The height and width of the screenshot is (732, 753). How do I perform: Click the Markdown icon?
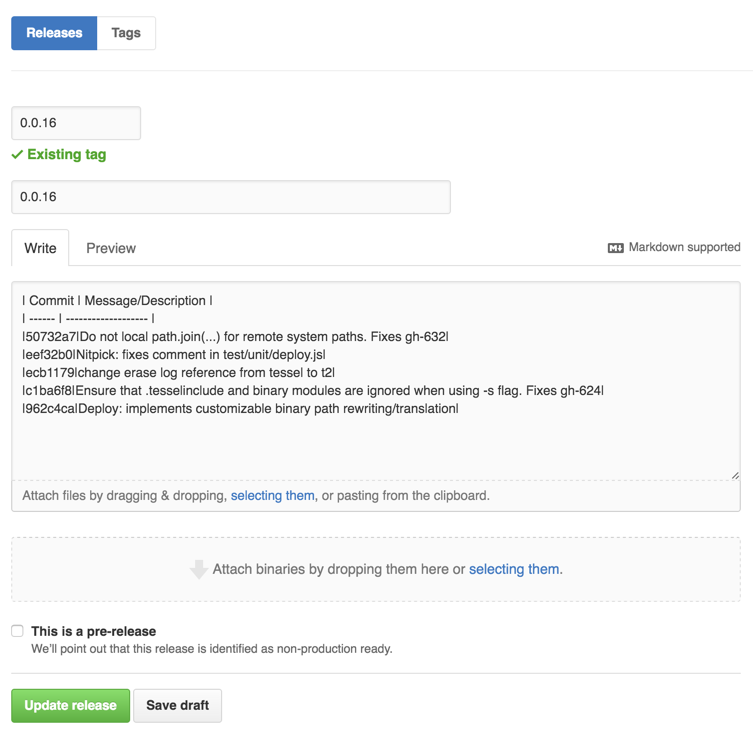(616, 248)
